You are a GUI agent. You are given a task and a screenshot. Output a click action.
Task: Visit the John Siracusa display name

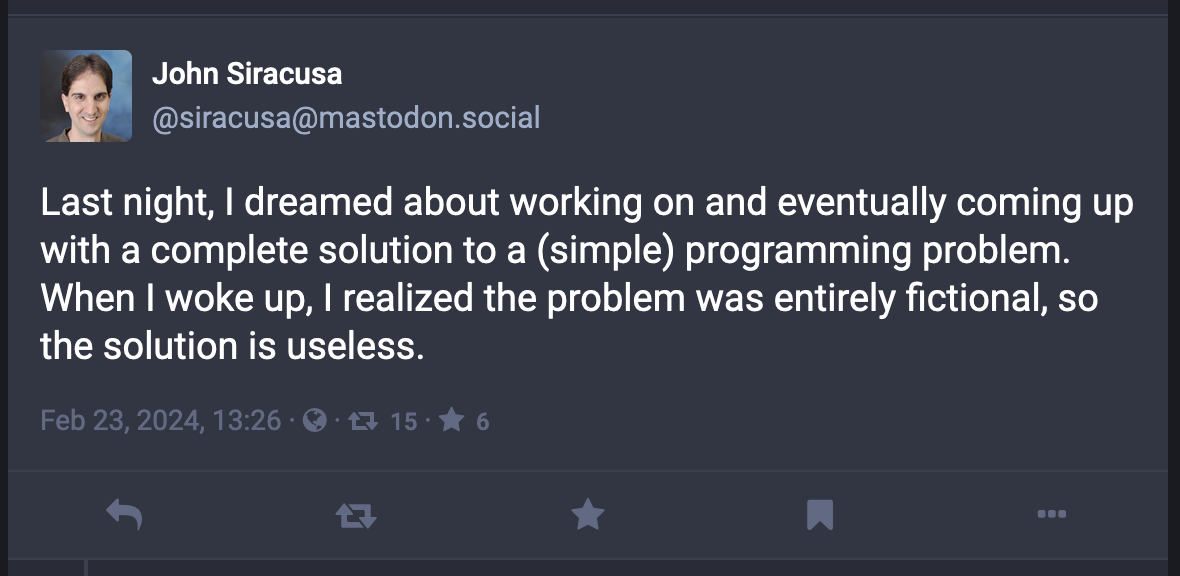(x=247, y=73)
